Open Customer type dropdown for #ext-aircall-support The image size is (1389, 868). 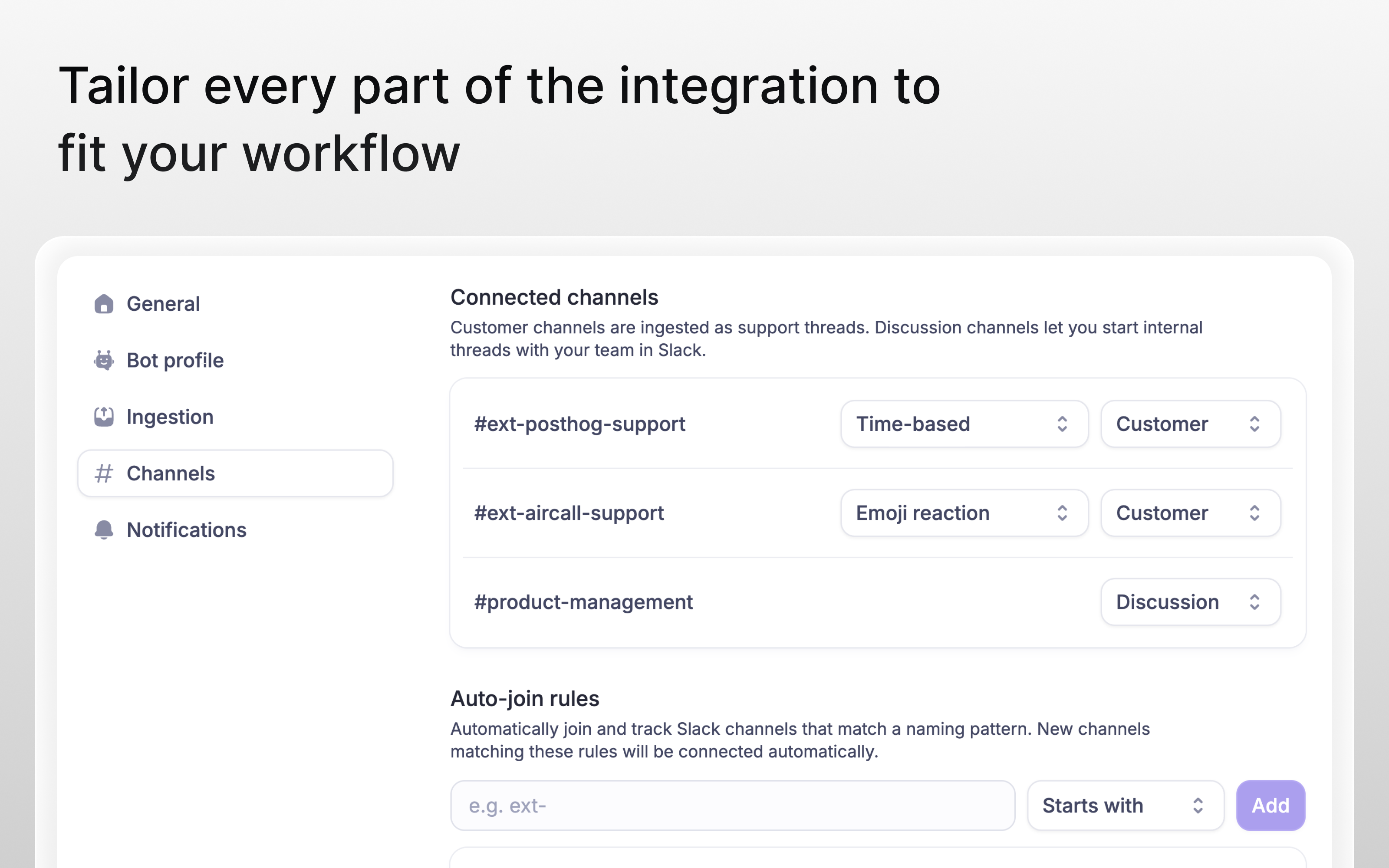(x=1190, y=513)
